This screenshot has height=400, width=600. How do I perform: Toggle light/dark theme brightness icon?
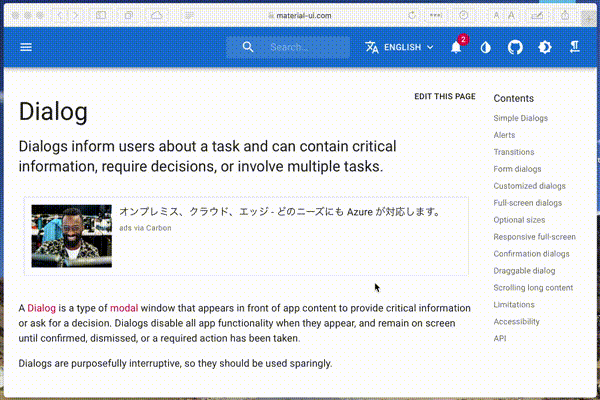coord(545,47)
